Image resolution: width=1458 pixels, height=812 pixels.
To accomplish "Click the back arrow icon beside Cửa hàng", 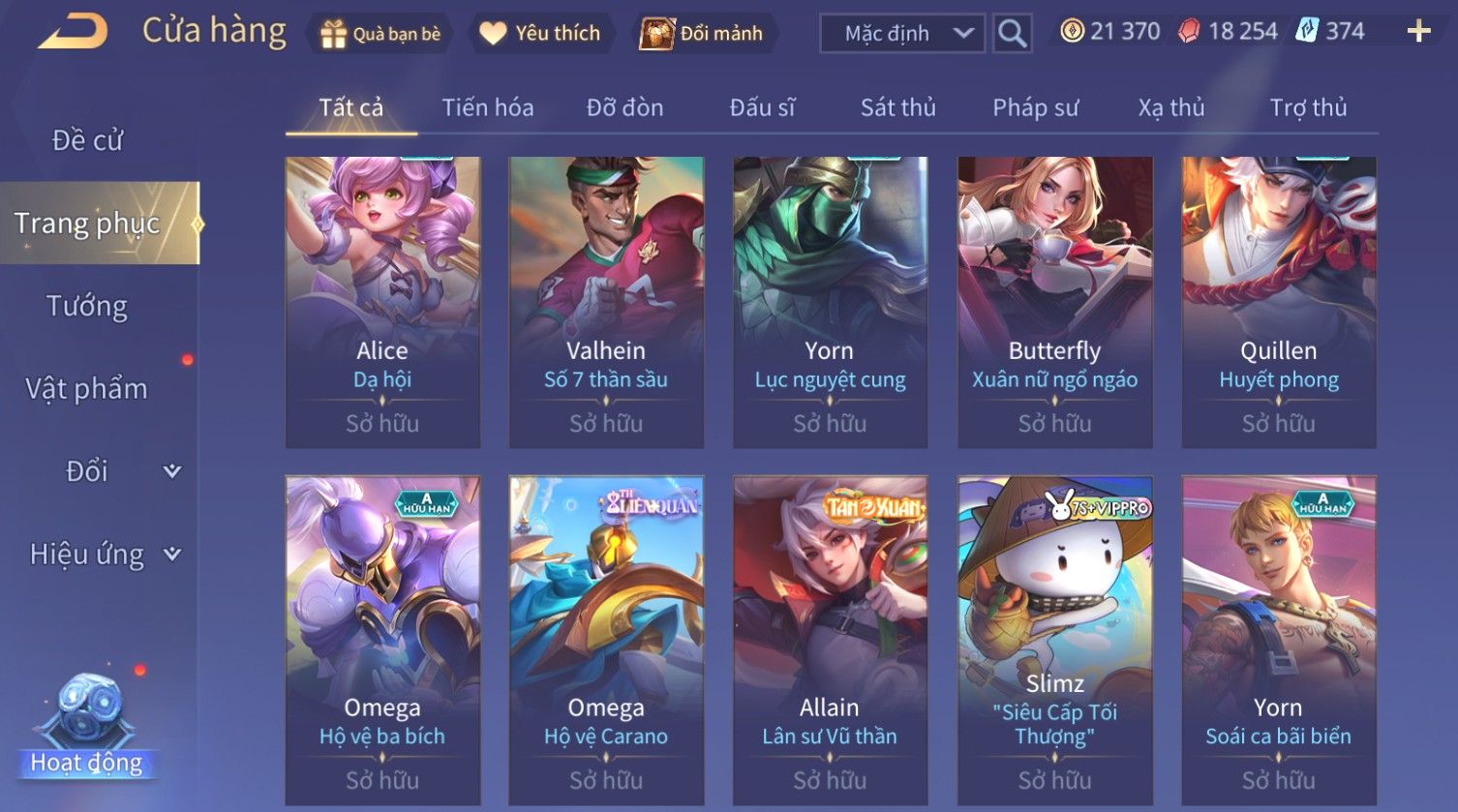I will click(x=73, y=32).
